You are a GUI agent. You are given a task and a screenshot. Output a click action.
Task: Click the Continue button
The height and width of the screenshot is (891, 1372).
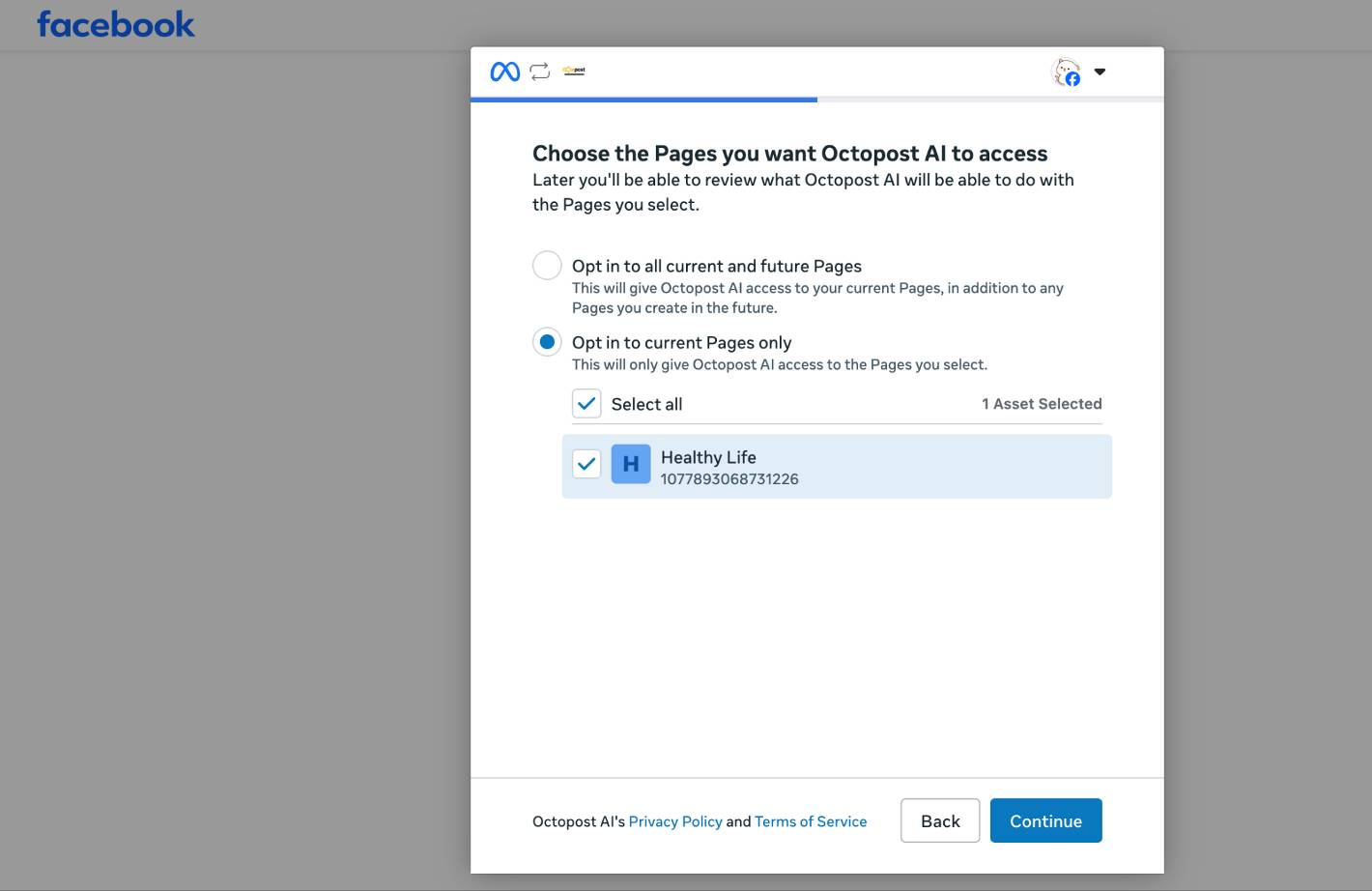1045,820
